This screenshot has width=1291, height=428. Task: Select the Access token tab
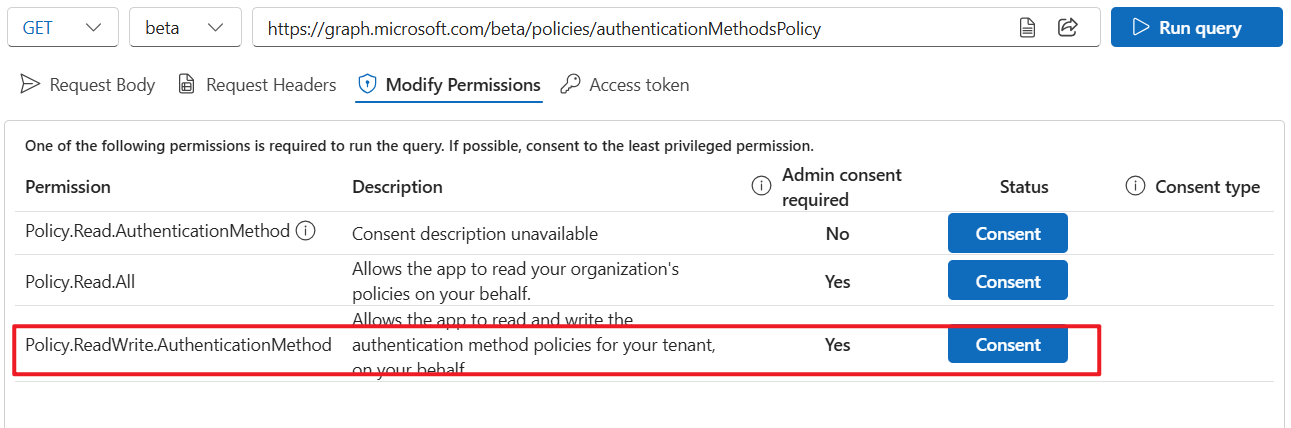tap(625, 85)
